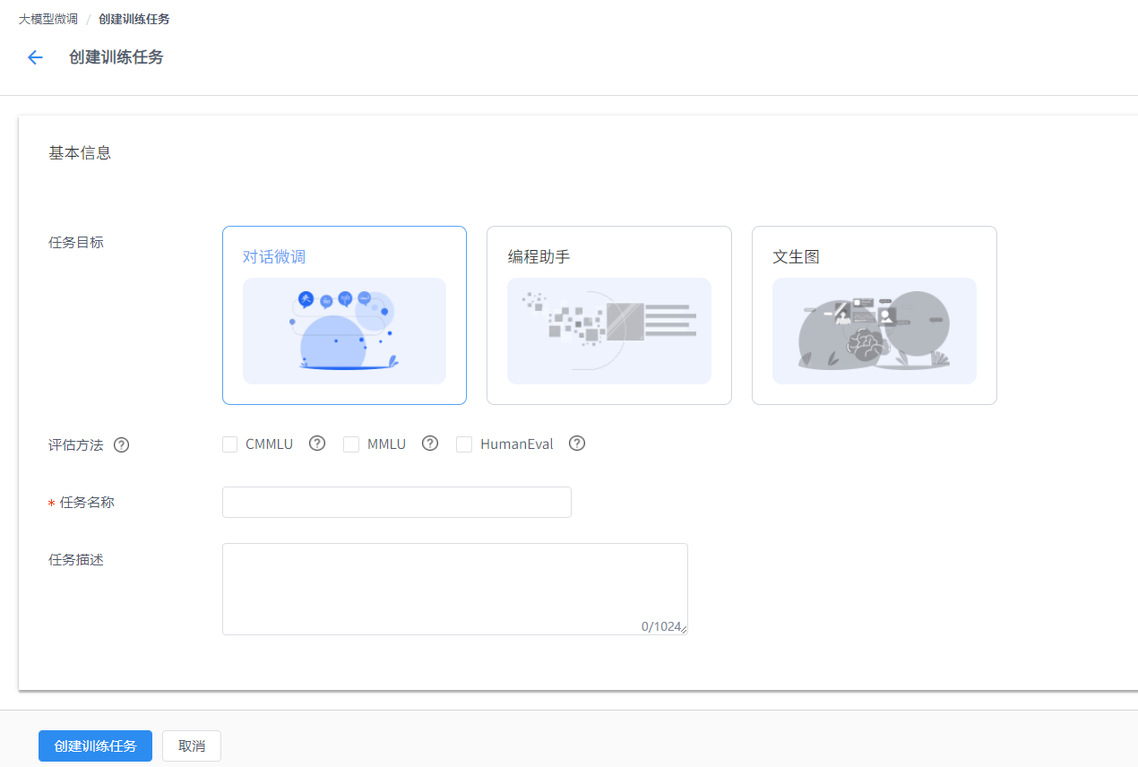Image resolution: width=1138 pixels, height=767 pixels.
Task: Open the MMLU help tooltip icon
Action: click(430, 444)
